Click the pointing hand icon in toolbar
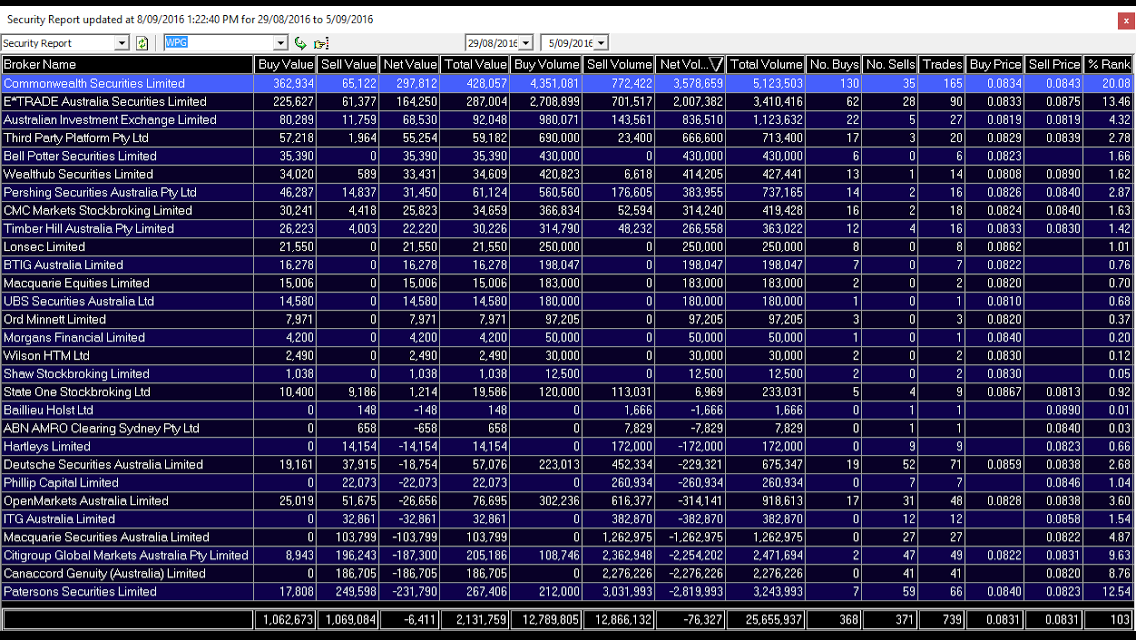The height and width of the screenshot is (640, 1136). [321, 43]
